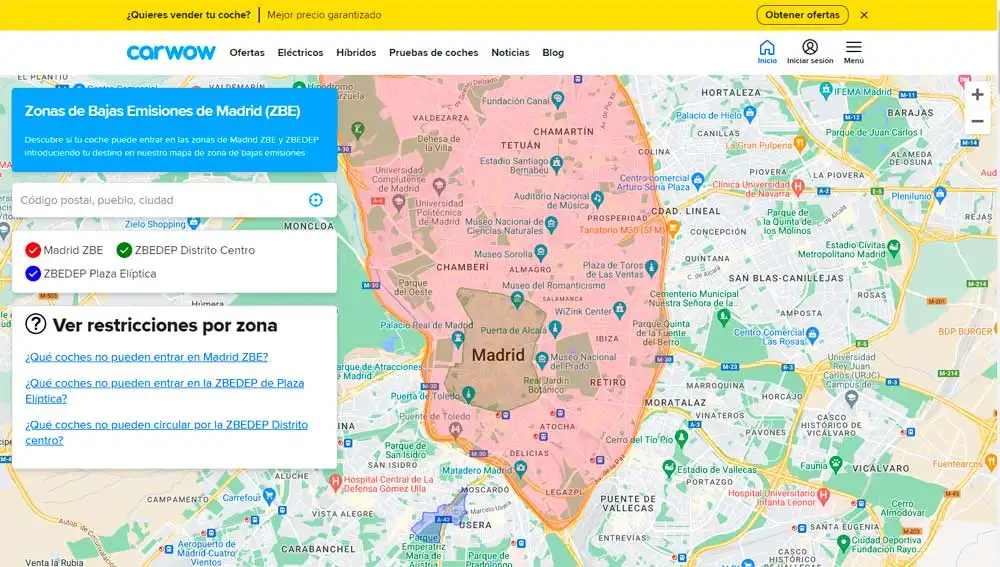
Task: Go to Inicio home icon
Action: point(767,51)
